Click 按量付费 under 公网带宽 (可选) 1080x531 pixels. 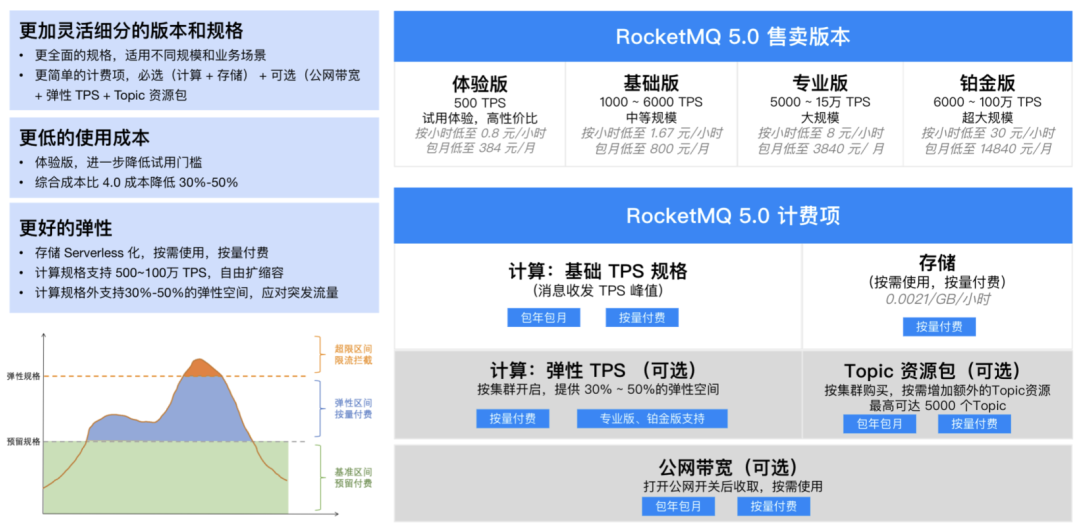(x=773, y=507)
